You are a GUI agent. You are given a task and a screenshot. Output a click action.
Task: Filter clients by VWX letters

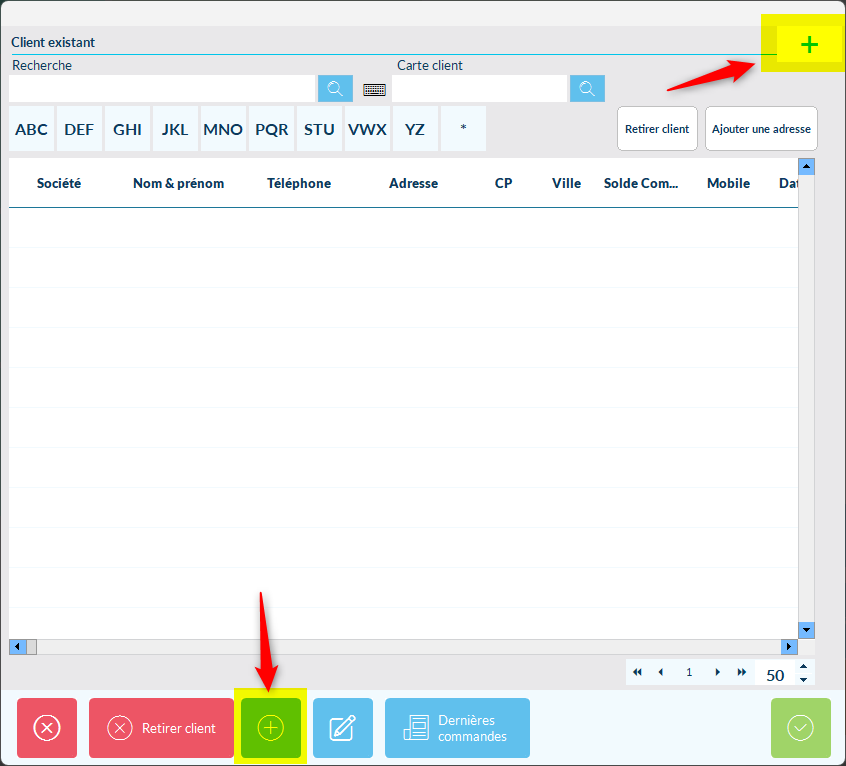(x=367, y=129)
